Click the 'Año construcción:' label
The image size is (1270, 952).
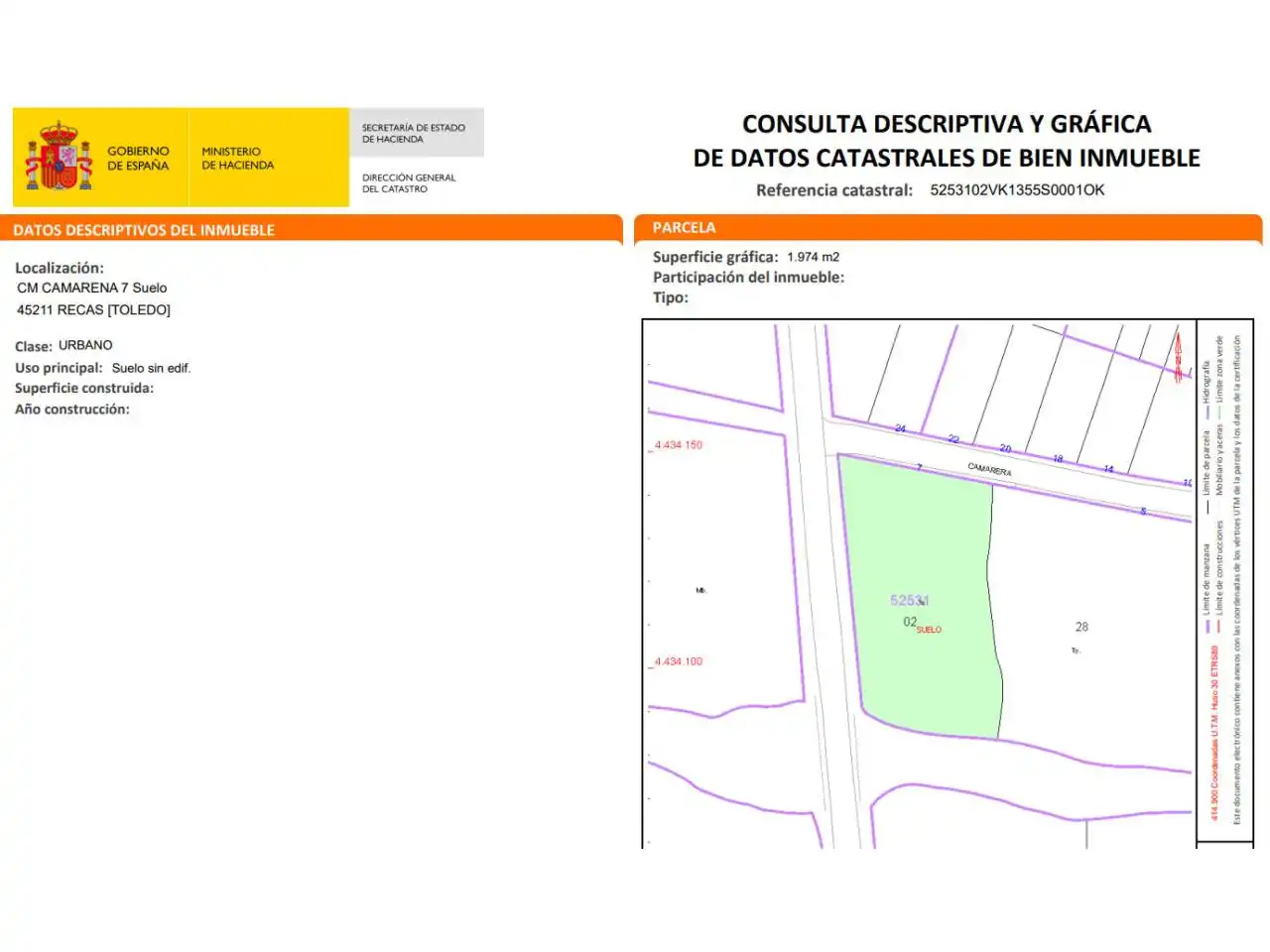tap(71, 410)
